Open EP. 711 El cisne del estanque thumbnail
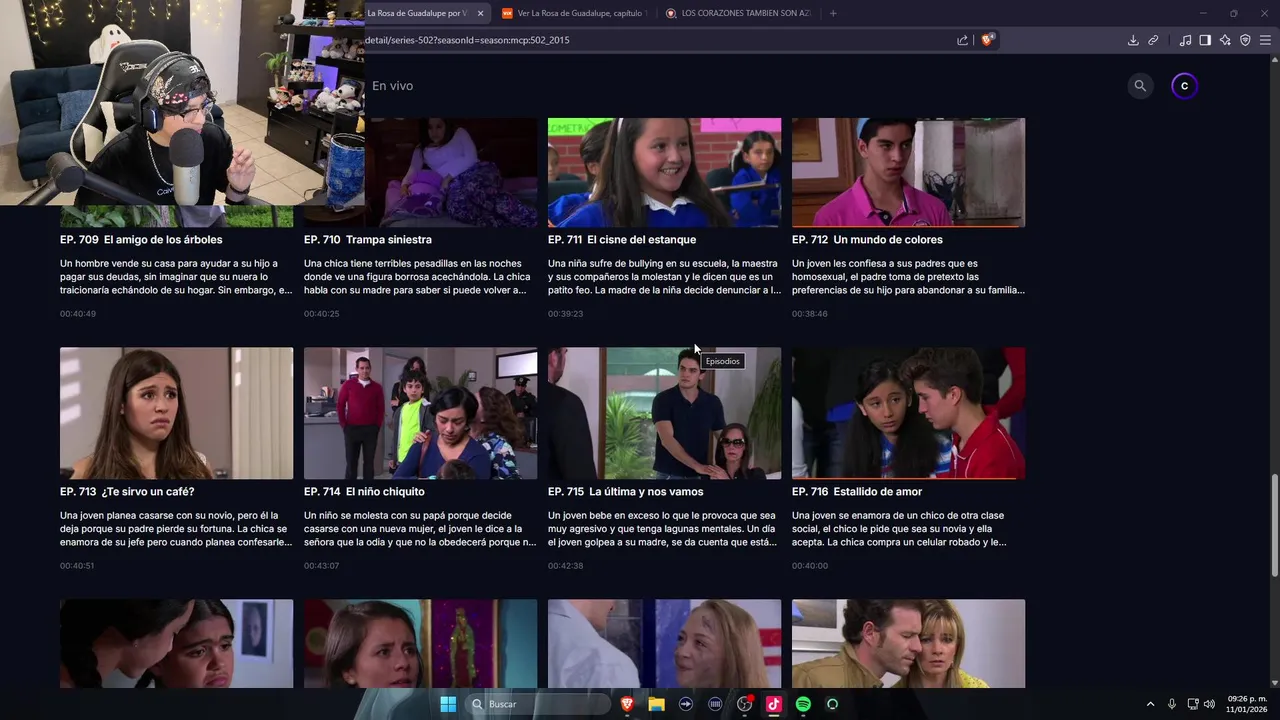The height and width of the screenshot is (720, 1280). click(664, 172)
